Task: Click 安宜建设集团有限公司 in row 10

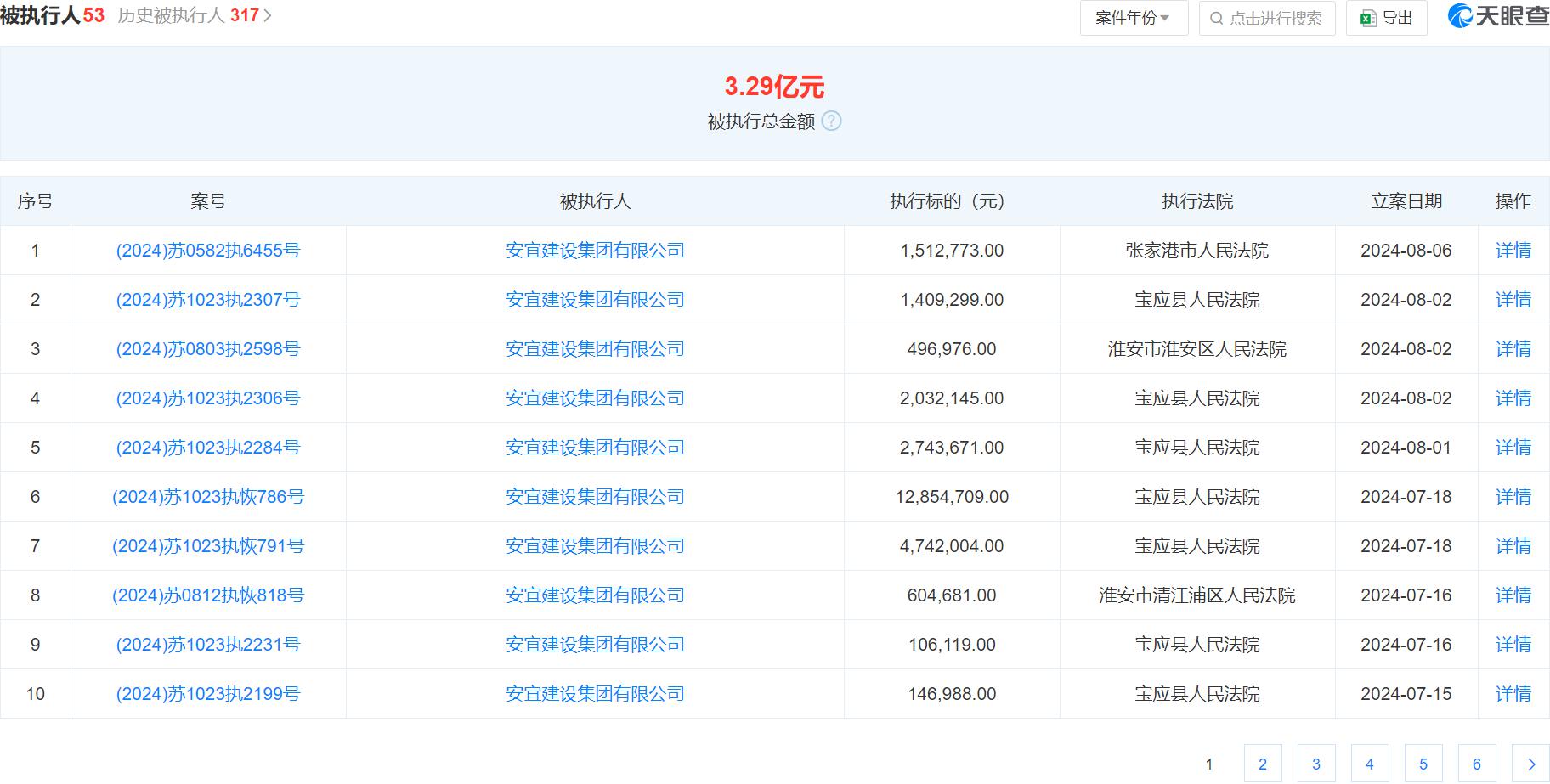Action: [595, 694]
